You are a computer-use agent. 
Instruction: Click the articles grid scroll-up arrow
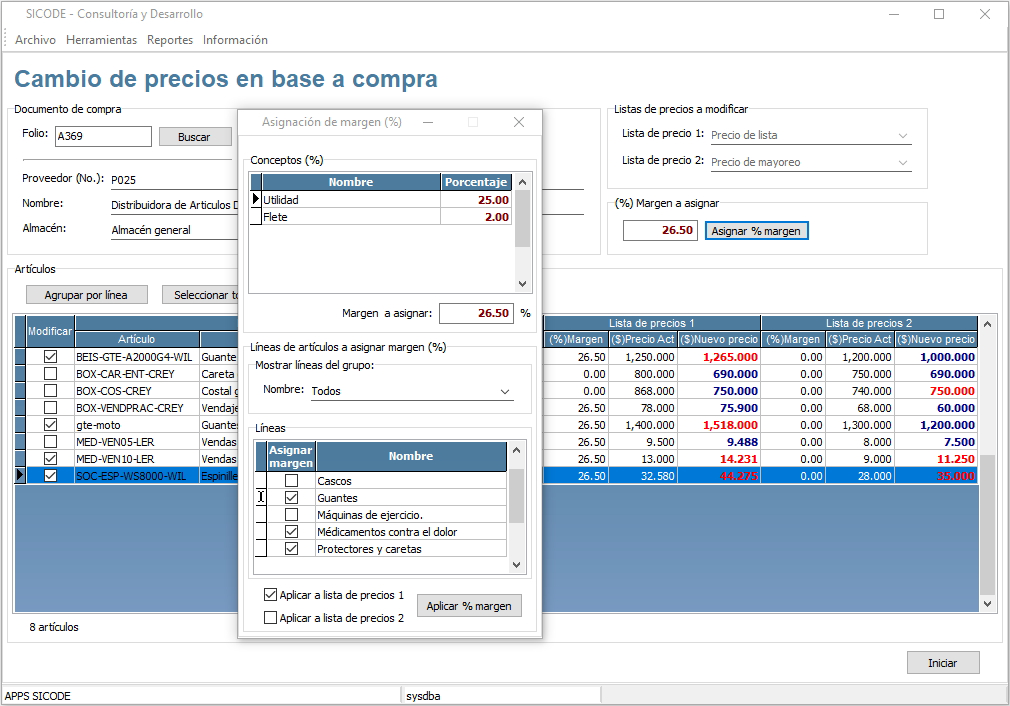988,324
